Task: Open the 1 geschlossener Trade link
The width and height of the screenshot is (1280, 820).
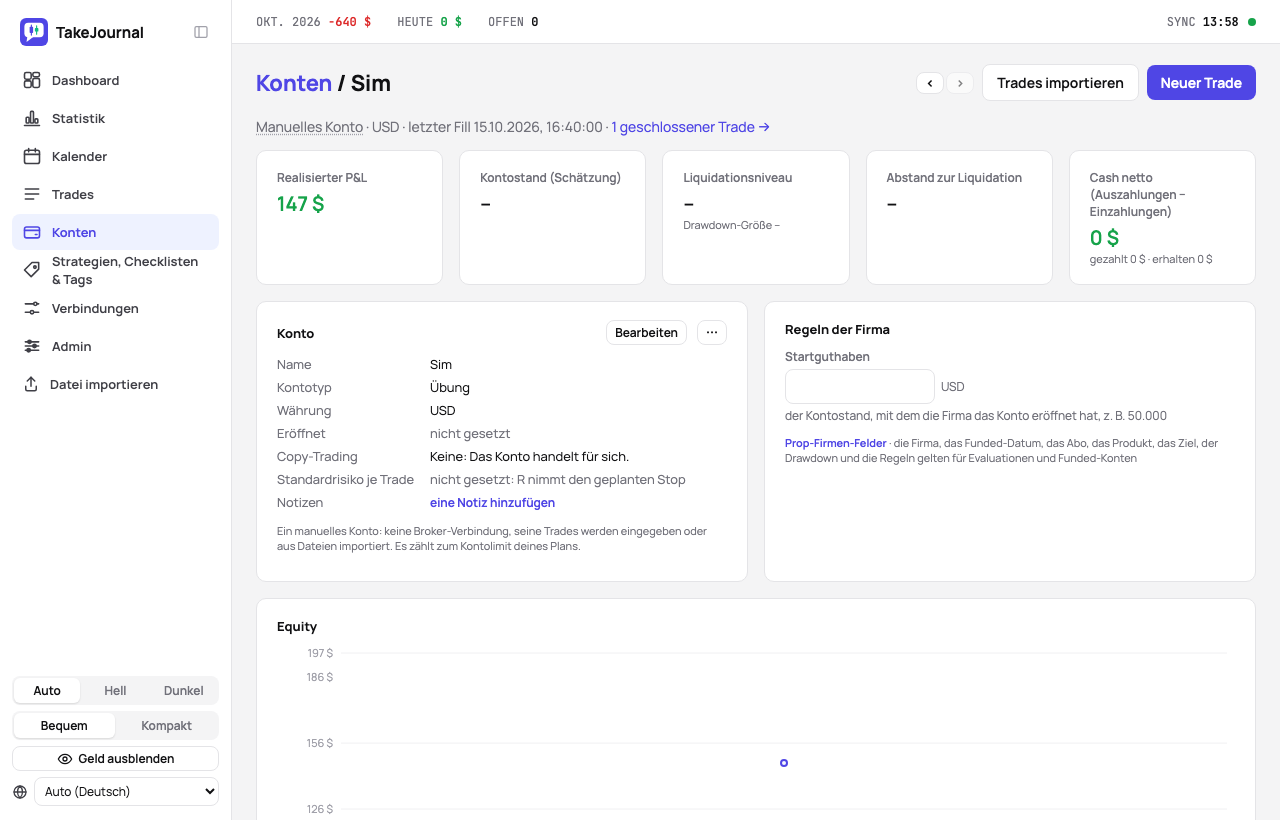Action: (x=691, y=127)
